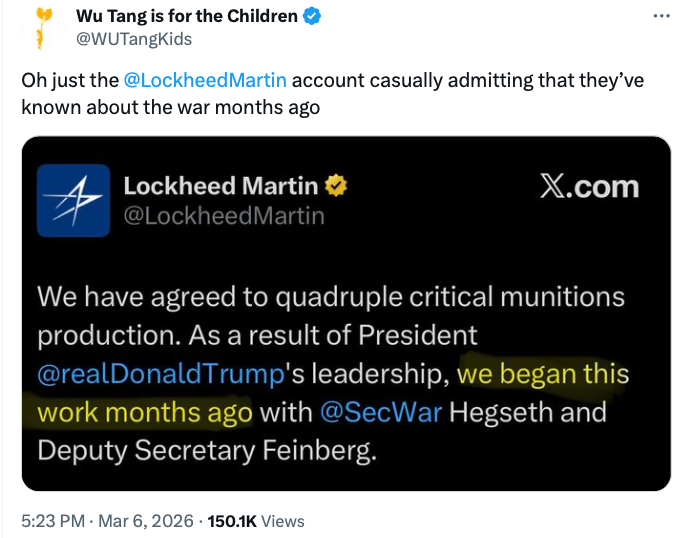688x538 pixels.
Task: Click "Deputy Secretary Feinberg" in the image
Action: (208, 450)
